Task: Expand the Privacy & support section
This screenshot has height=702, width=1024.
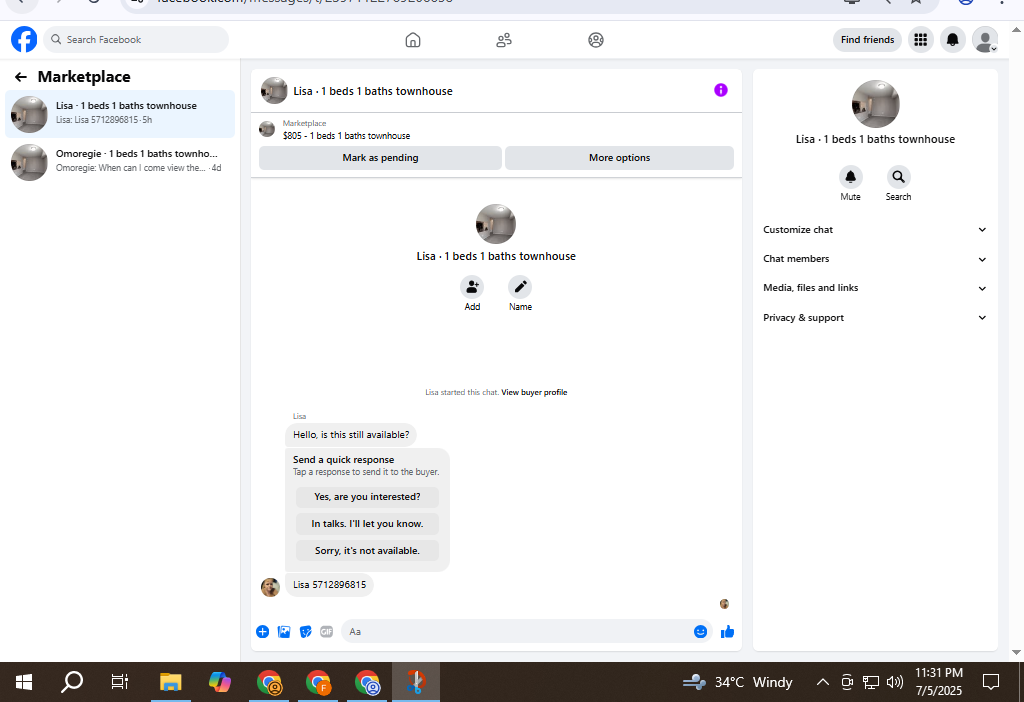Action: click(875, 317)
